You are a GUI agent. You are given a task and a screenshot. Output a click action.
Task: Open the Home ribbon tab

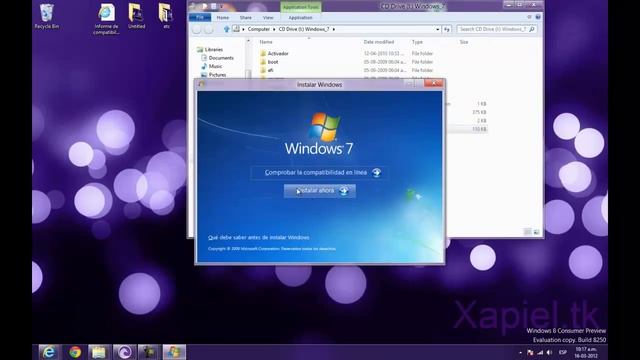[222, 18]
